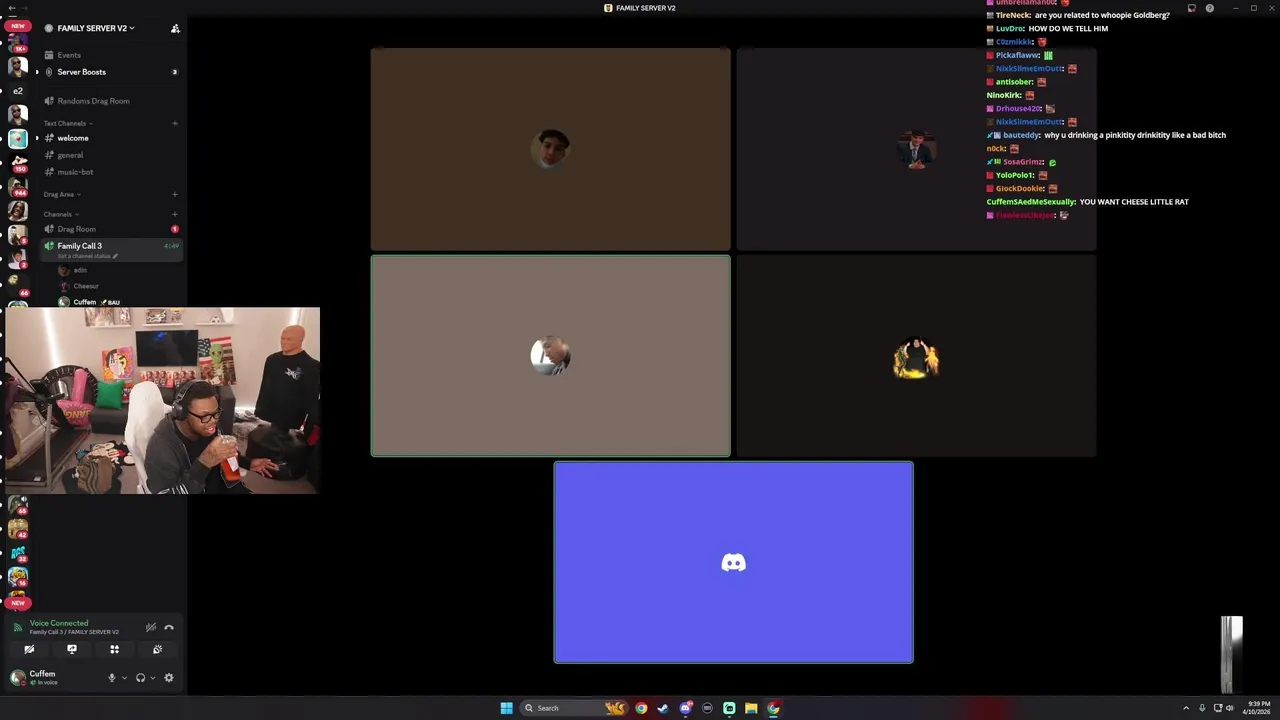The width and height of the screenshot is (1280, 720).
Task: Open the server with 16 badge
Action: pos(17,577)
